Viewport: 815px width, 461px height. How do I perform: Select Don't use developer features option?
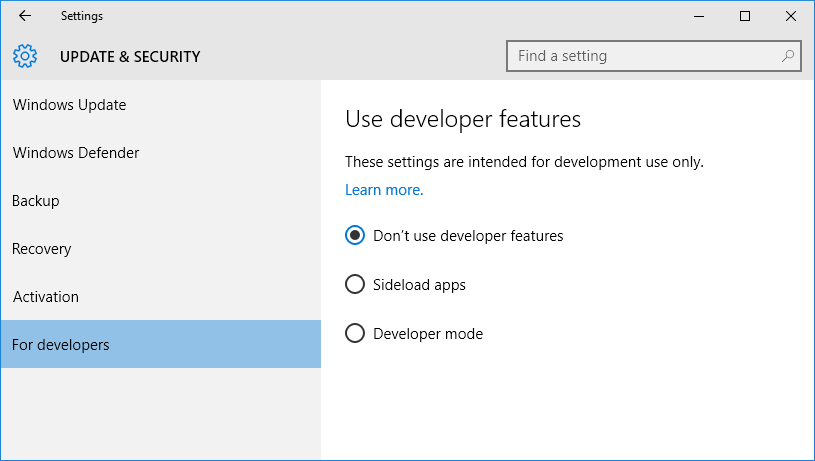pos(355,235)
